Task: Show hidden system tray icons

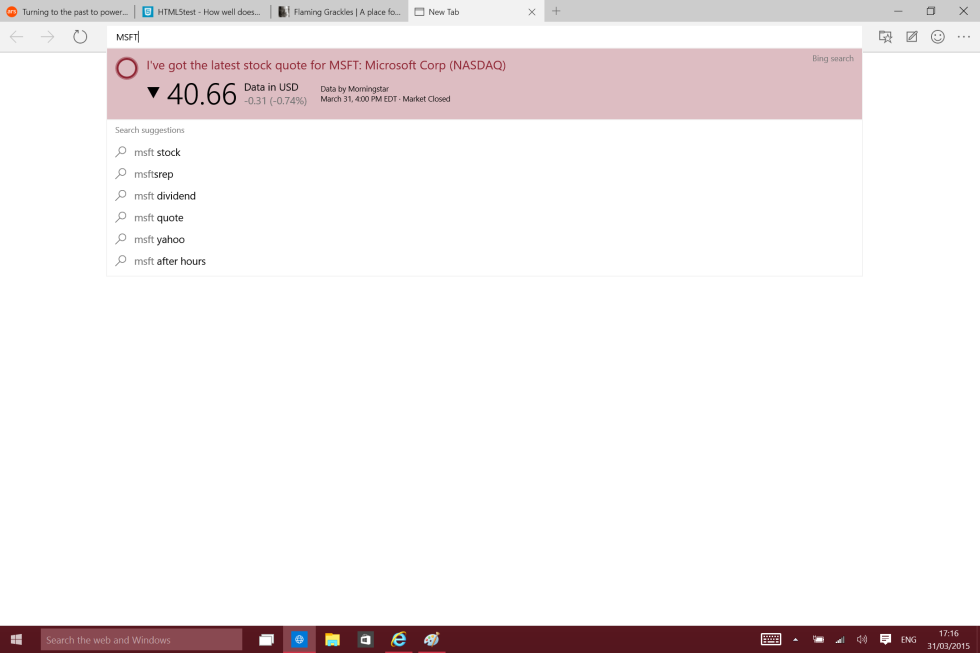Action: (796, 640)
